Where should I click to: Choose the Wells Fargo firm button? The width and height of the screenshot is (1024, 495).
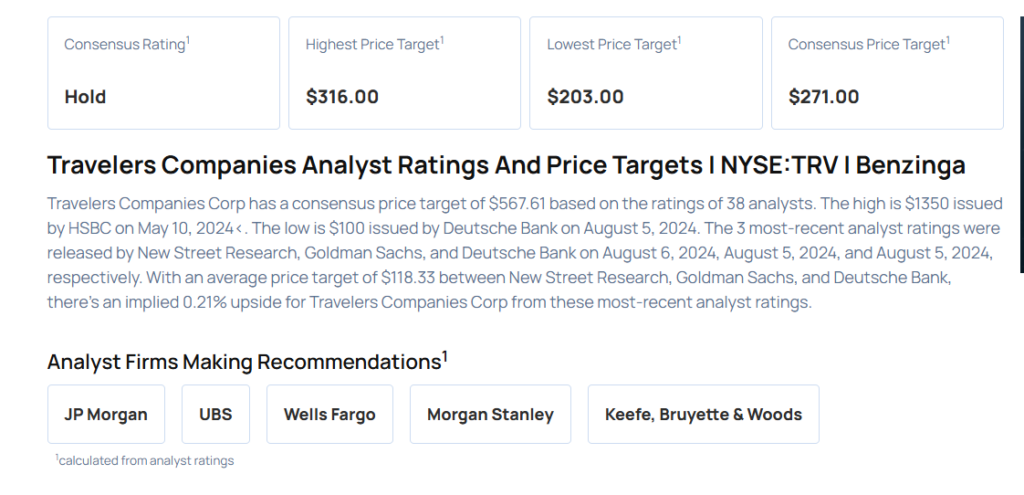pyautogui.click(x=329, y=414)
